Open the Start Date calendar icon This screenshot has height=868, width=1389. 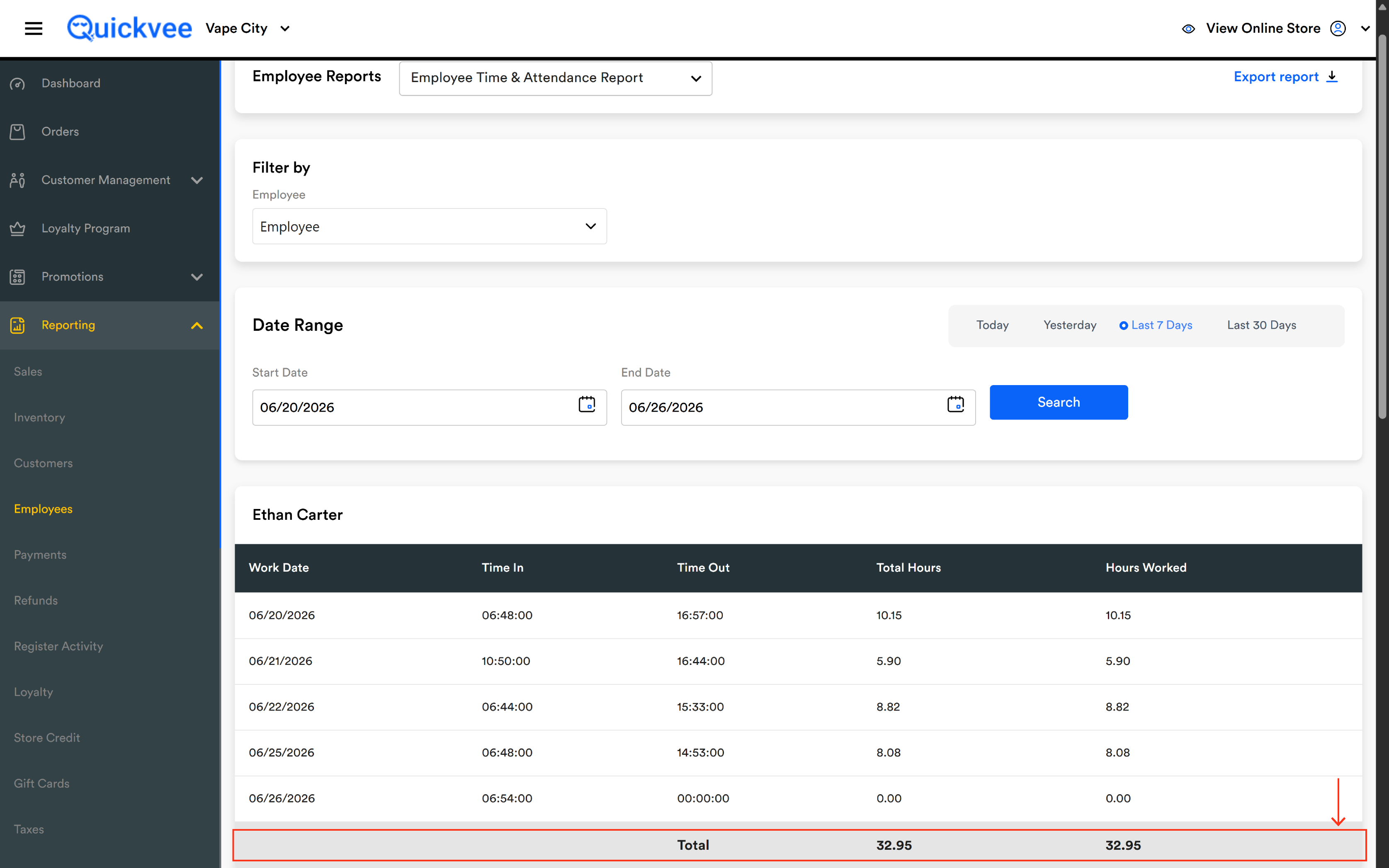(x=586, y=404)
